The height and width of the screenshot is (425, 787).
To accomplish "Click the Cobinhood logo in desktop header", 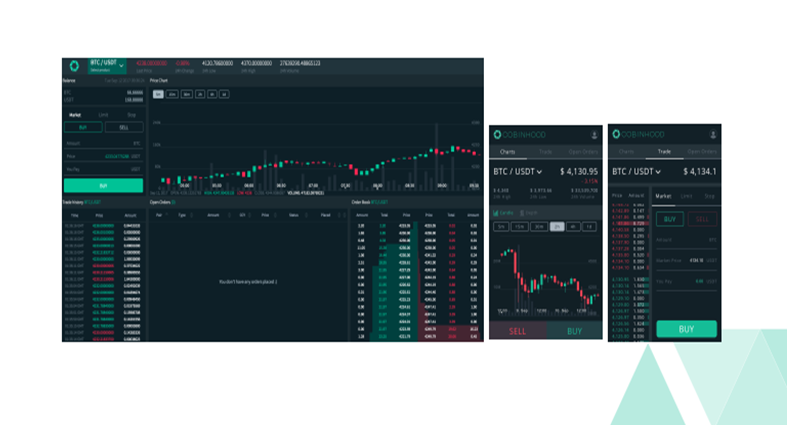I will click(x=74, y=66).
